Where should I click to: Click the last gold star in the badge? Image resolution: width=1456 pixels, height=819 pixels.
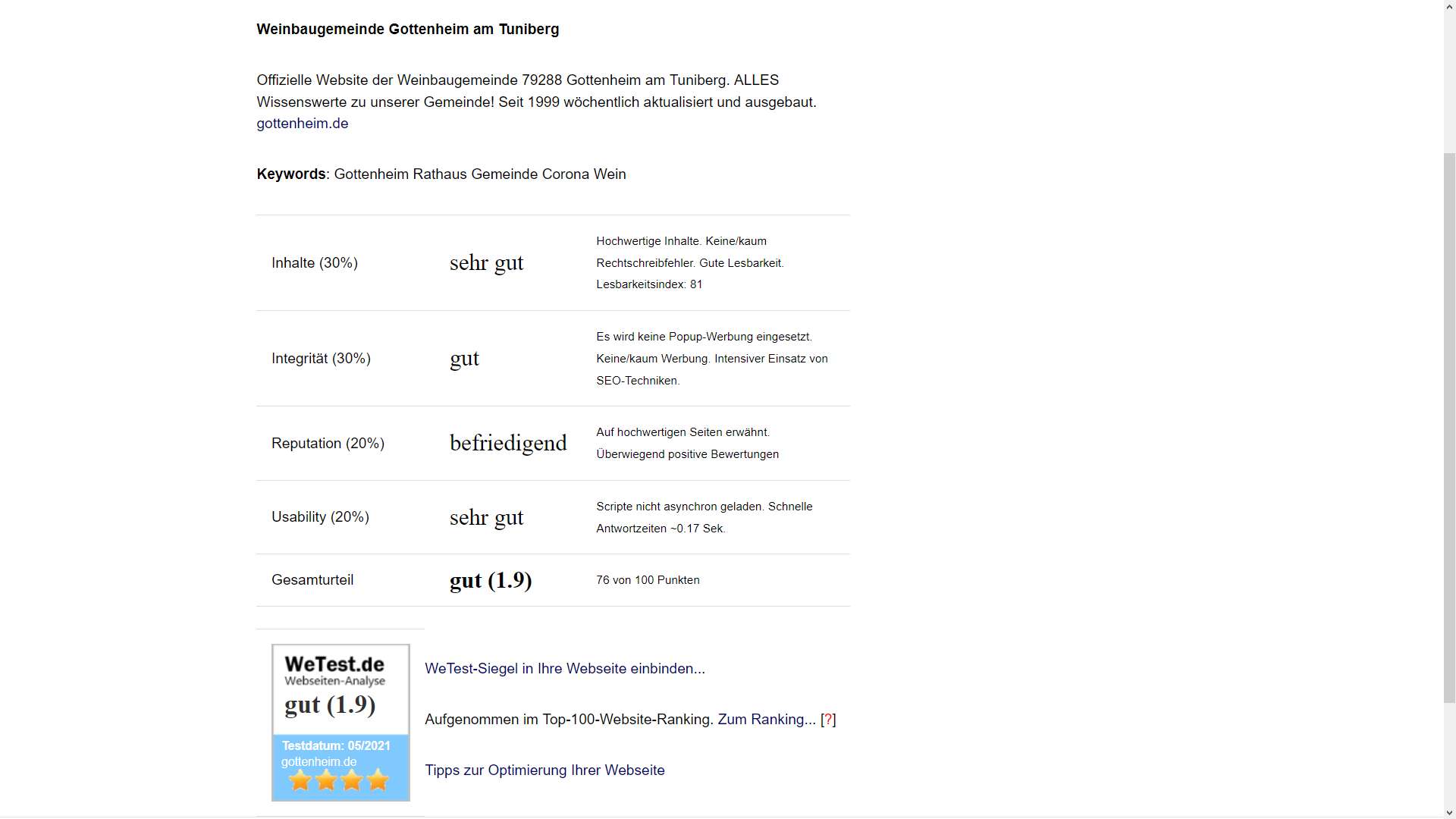pyautogui.click(x=378, y=780)
